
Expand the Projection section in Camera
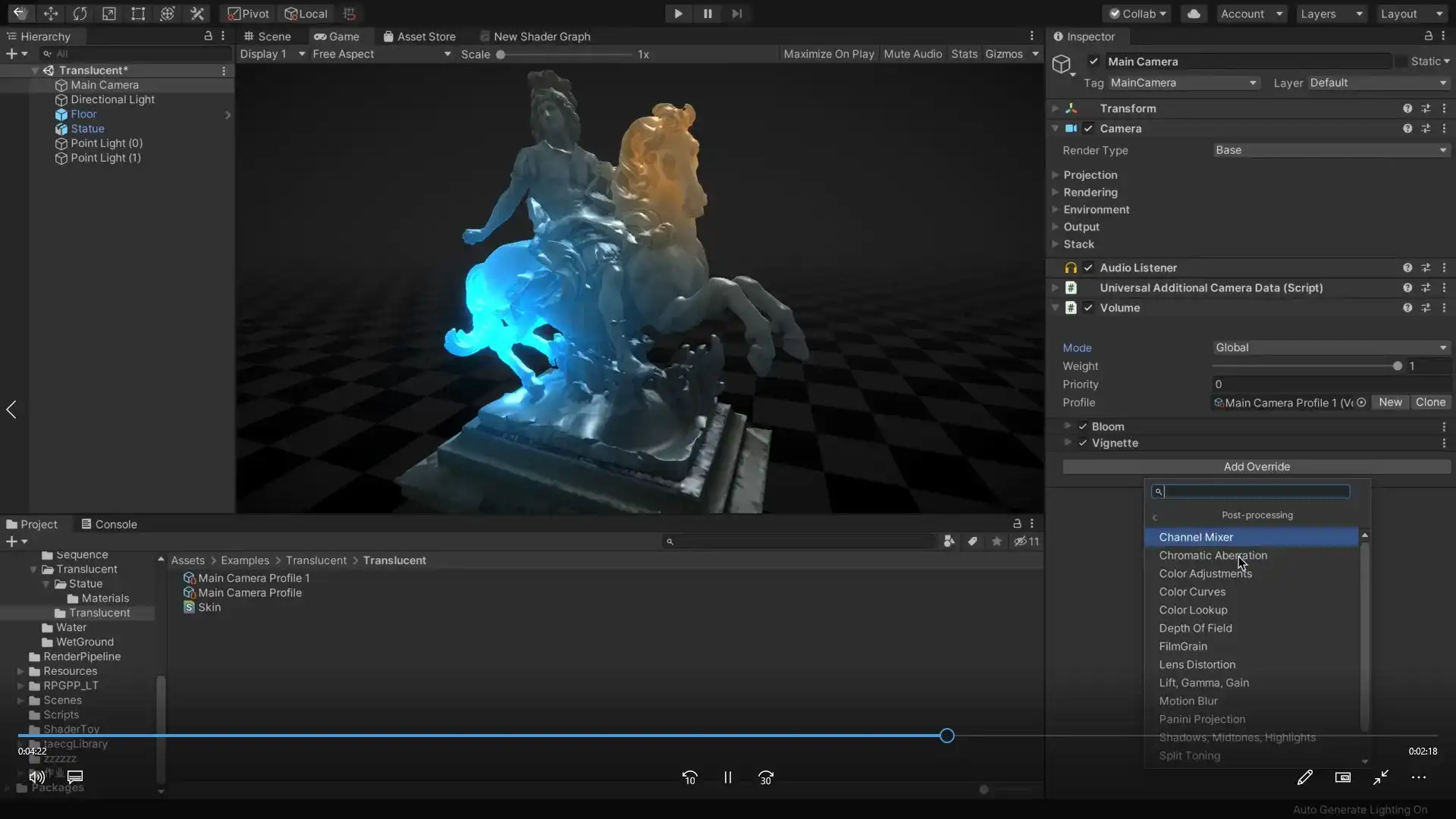coord(1056,175)
